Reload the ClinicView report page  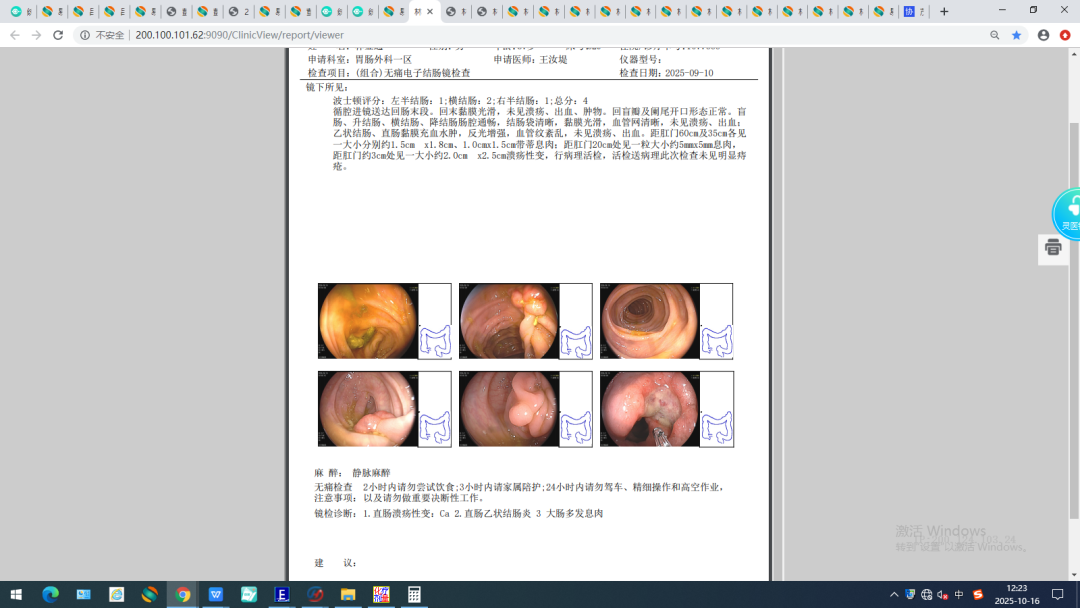click(57, 33)
